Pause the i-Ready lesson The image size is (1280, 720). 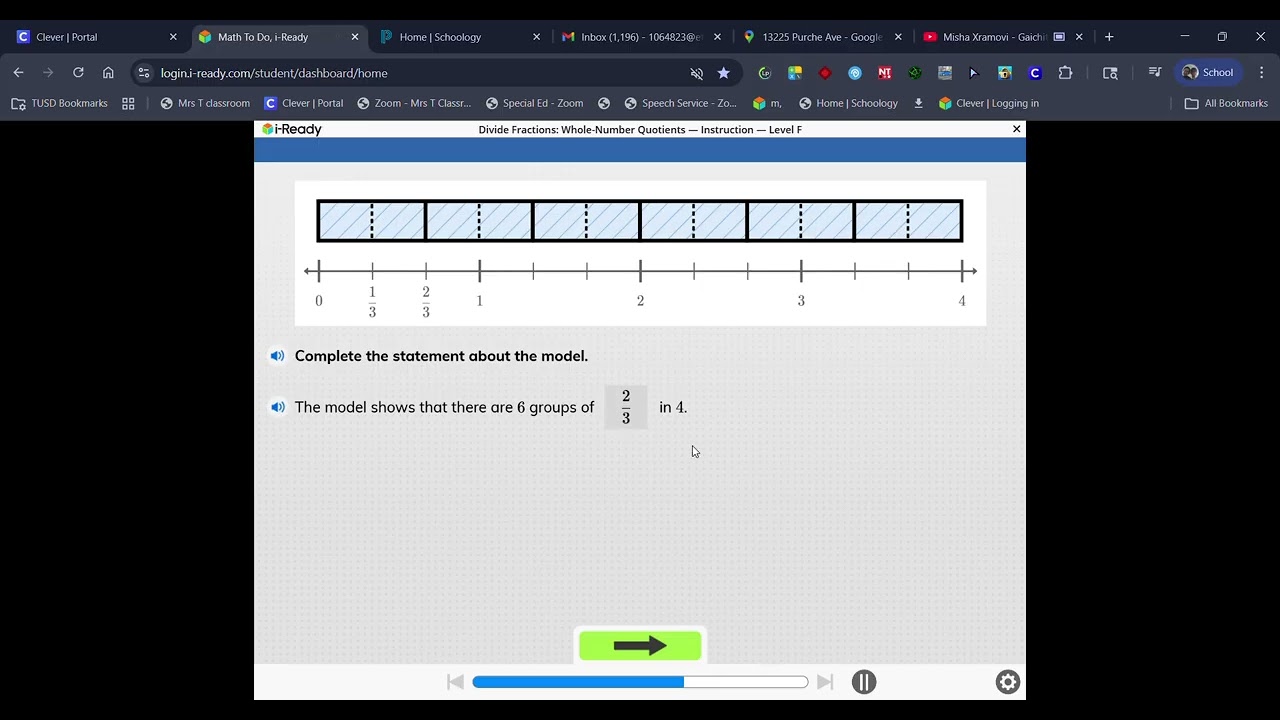(864, 682)
